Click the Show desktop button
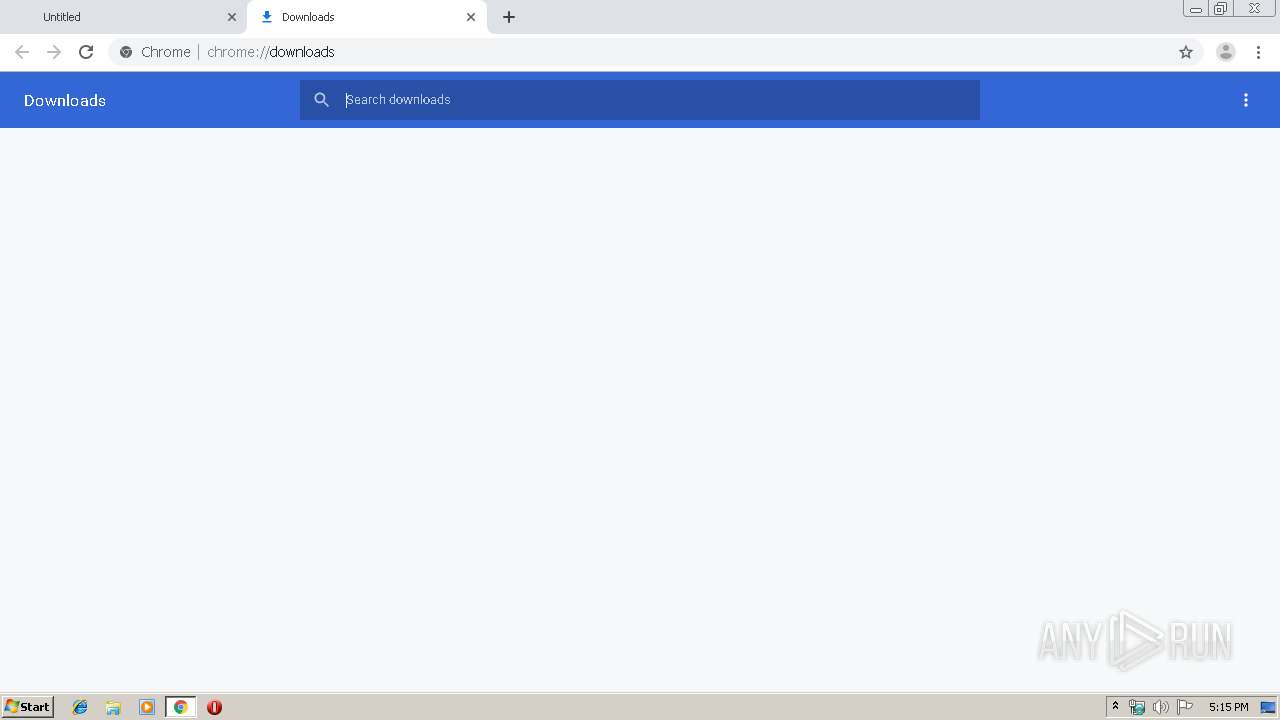 (x=1268, y=707)
